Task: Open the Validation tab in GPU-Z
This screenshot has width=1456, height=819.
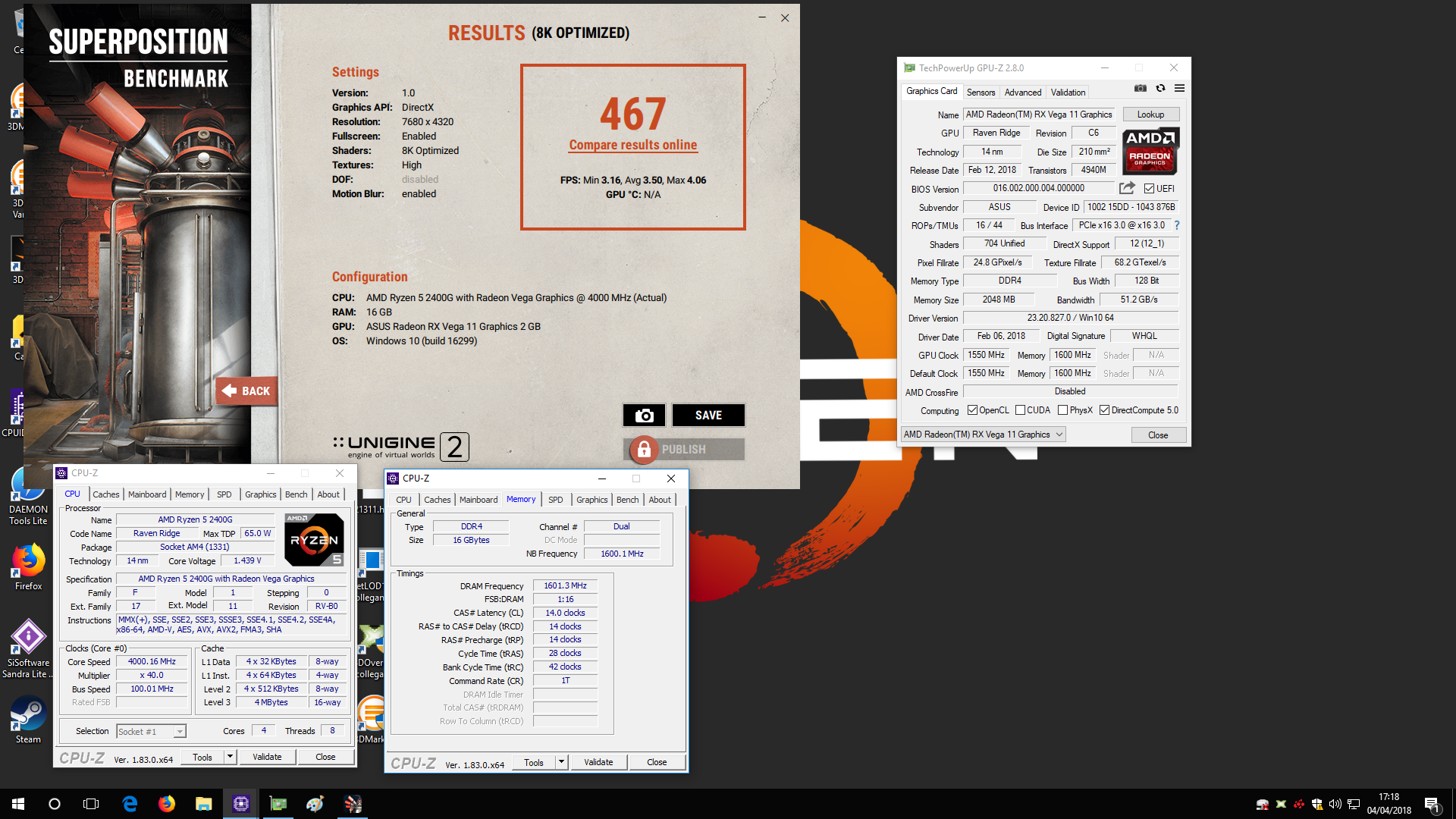Action: (x=1068, y=93)
